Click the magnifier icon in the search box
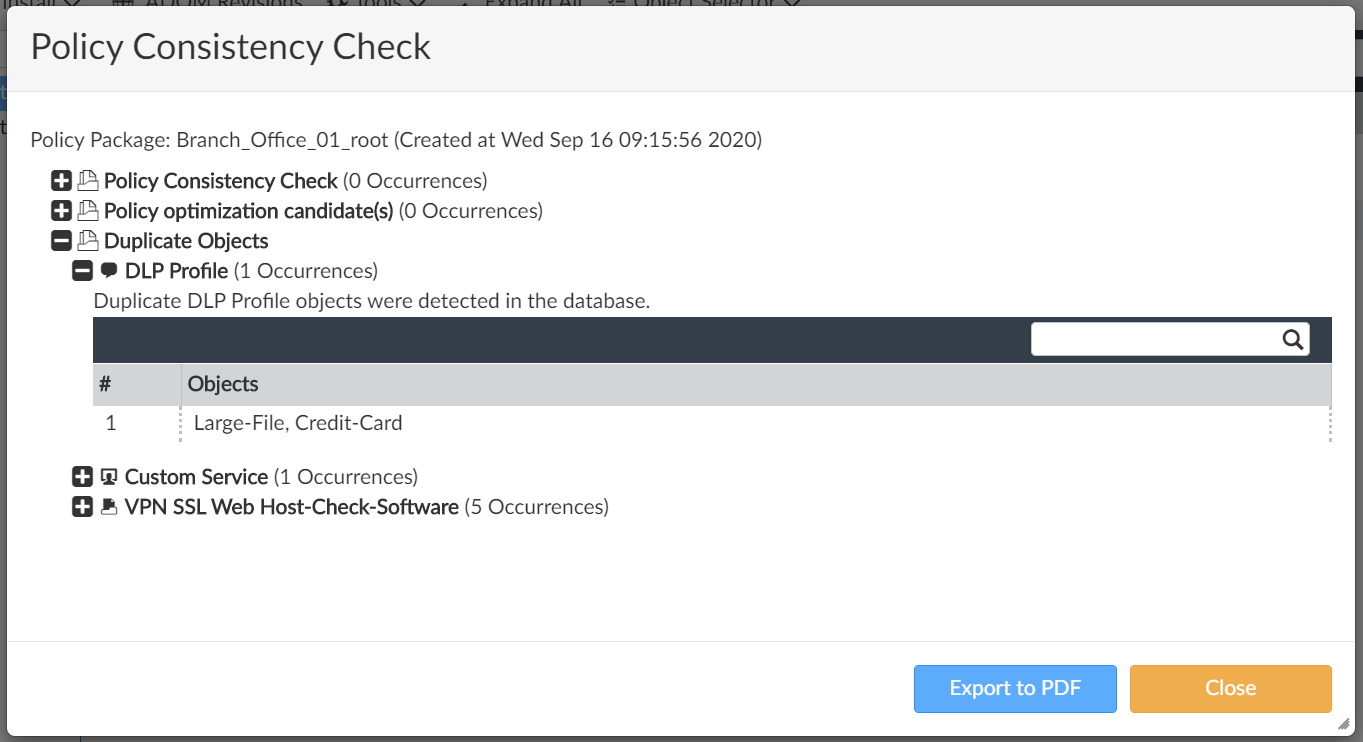The width and height of the screenshot is (1363, 742). pos(1293,339)
